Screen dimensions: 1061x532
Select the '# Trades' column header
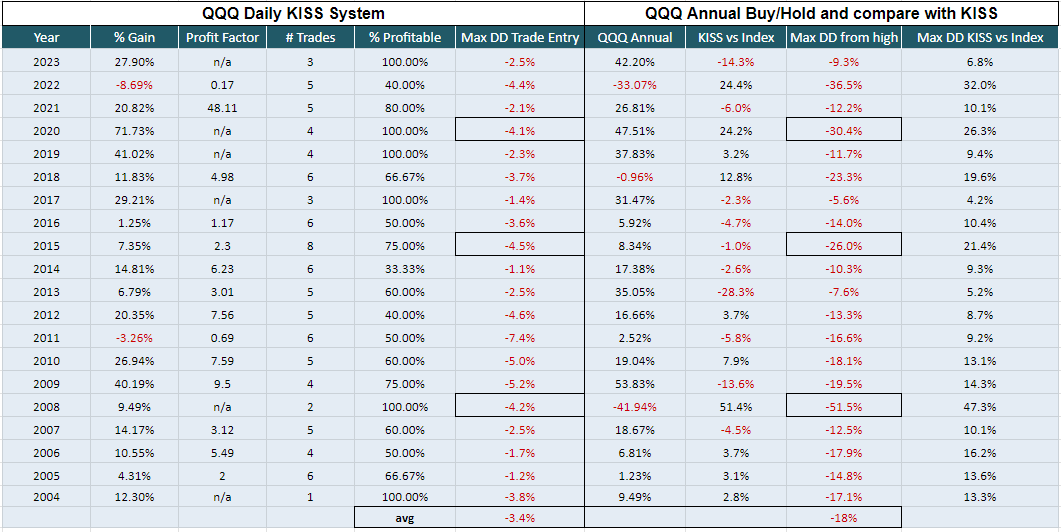(311, 38)
